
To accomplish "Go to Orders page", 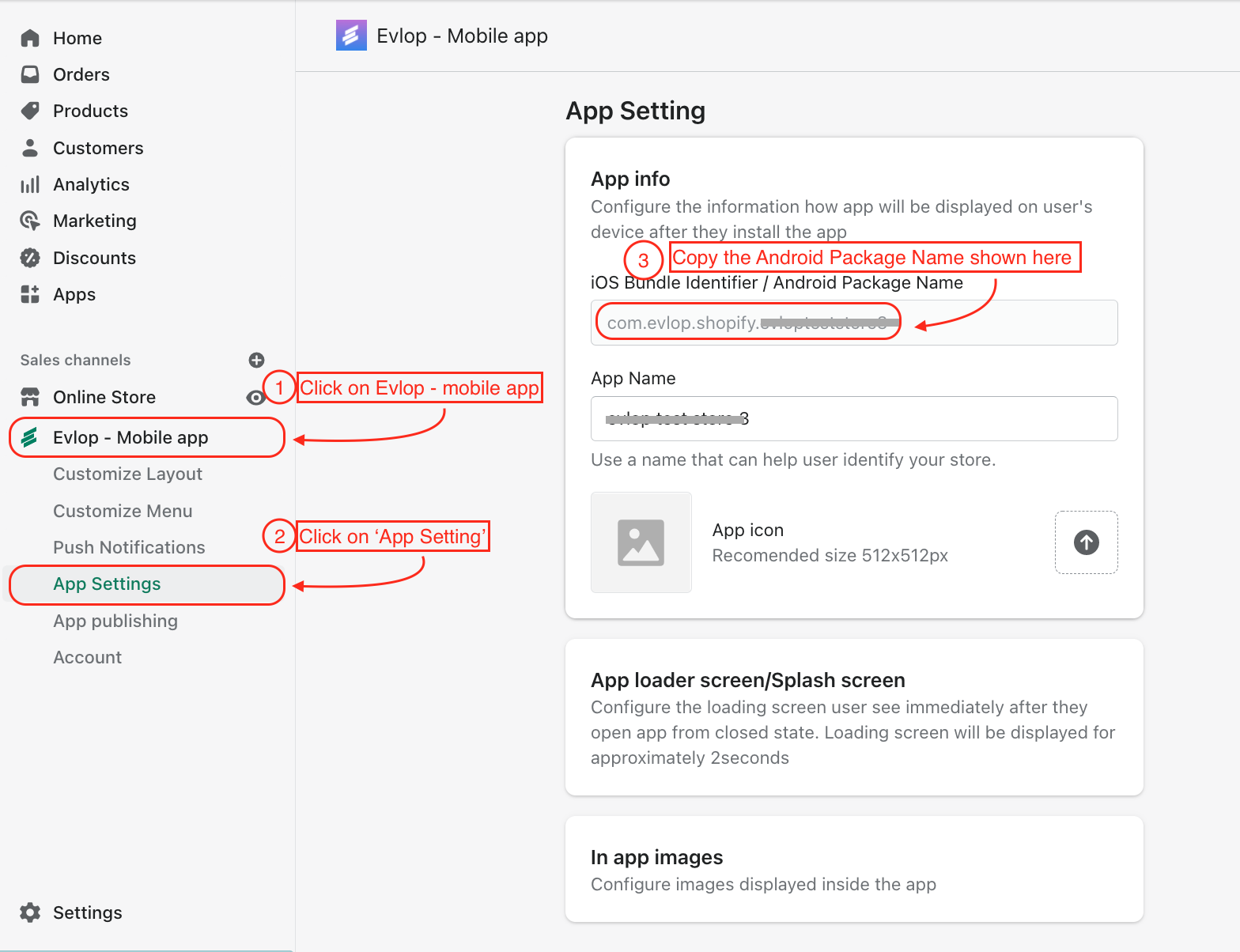I will tap(81, 74).
